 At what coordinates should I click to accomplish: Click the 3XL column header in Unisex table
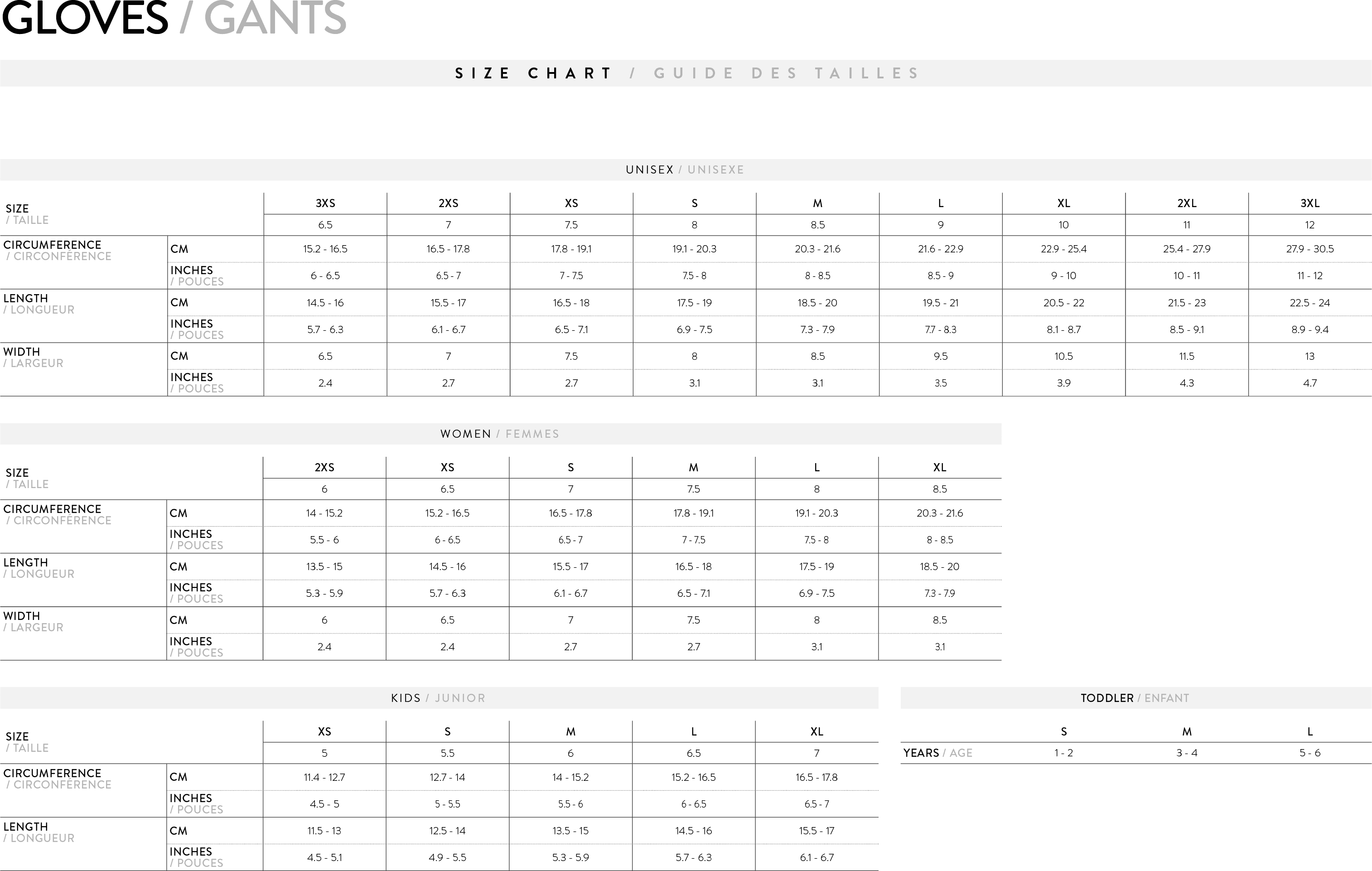(1309, 203)
